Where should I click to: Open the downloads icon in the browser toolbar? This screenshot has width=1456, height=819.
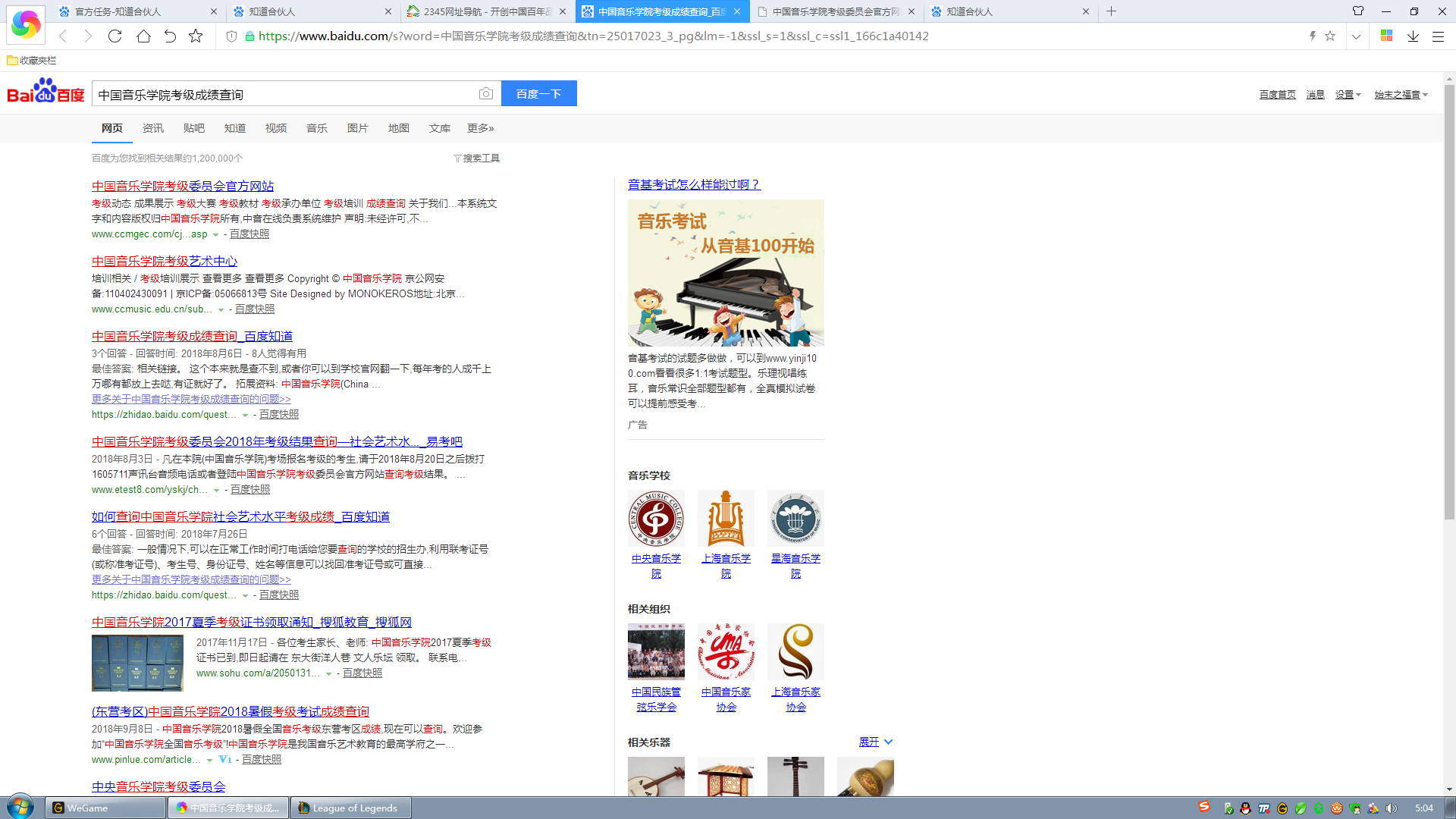[x=1413, y=36]
